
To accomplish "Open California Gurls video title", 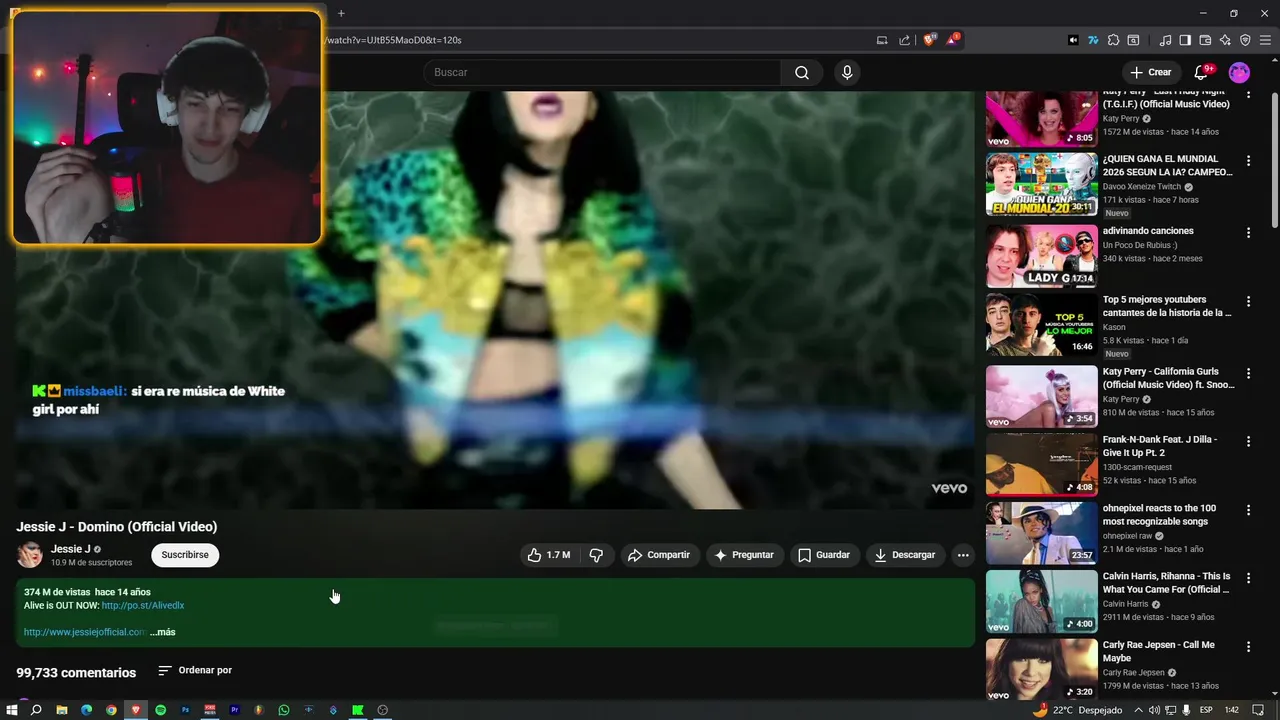I will [x=1168, y=378].
